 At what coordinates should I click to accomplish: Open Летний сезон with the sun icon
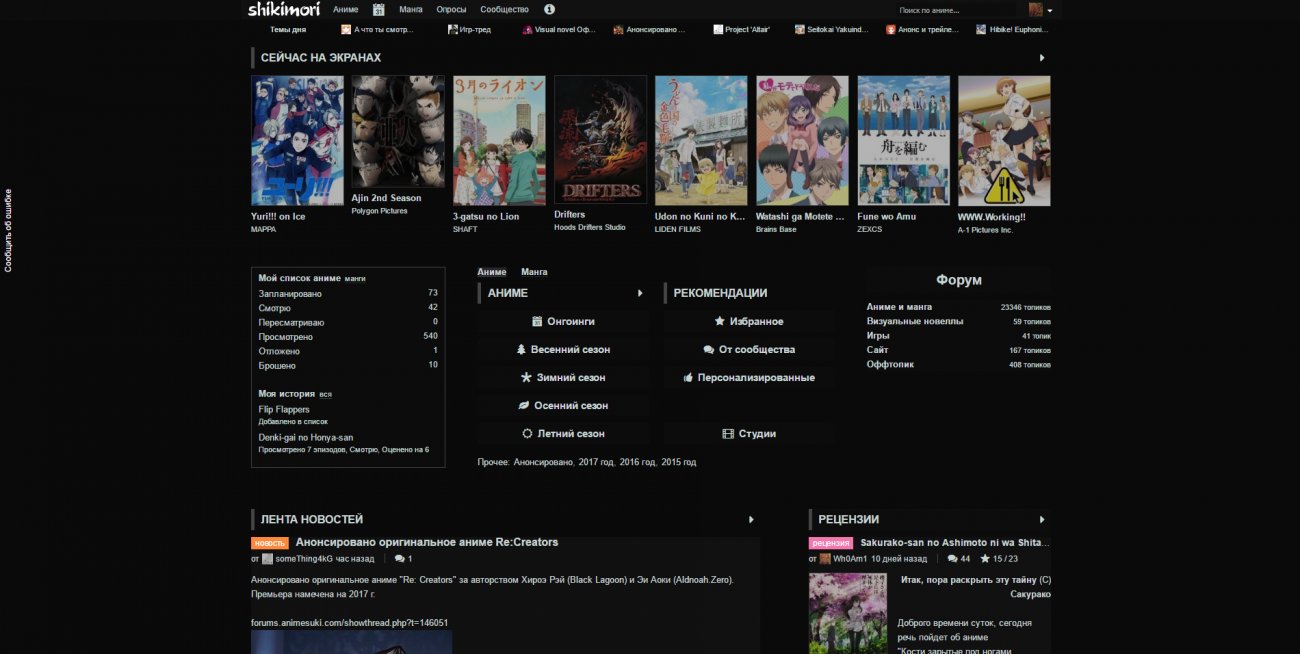tap(563, 434)
